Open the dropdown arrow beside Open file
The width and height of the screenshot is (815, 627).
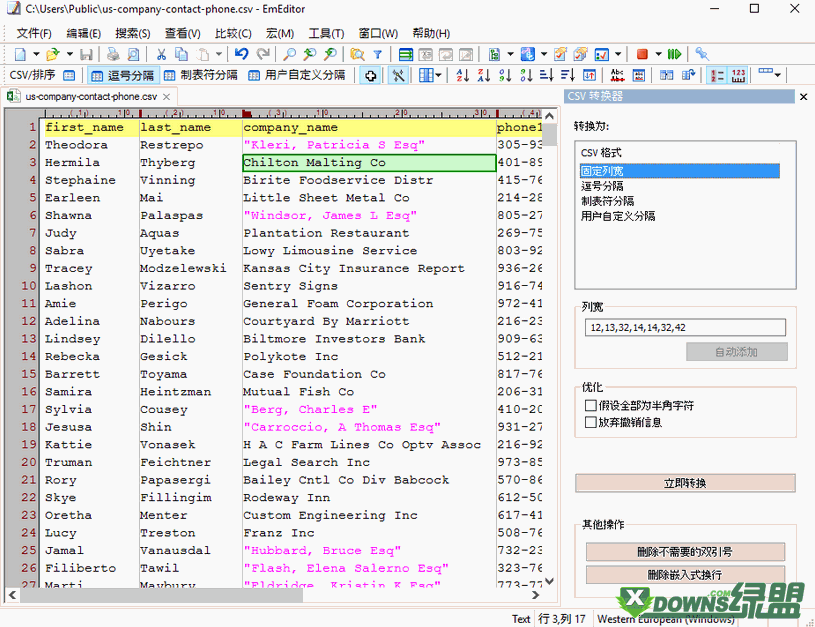[x=69, y=54]
